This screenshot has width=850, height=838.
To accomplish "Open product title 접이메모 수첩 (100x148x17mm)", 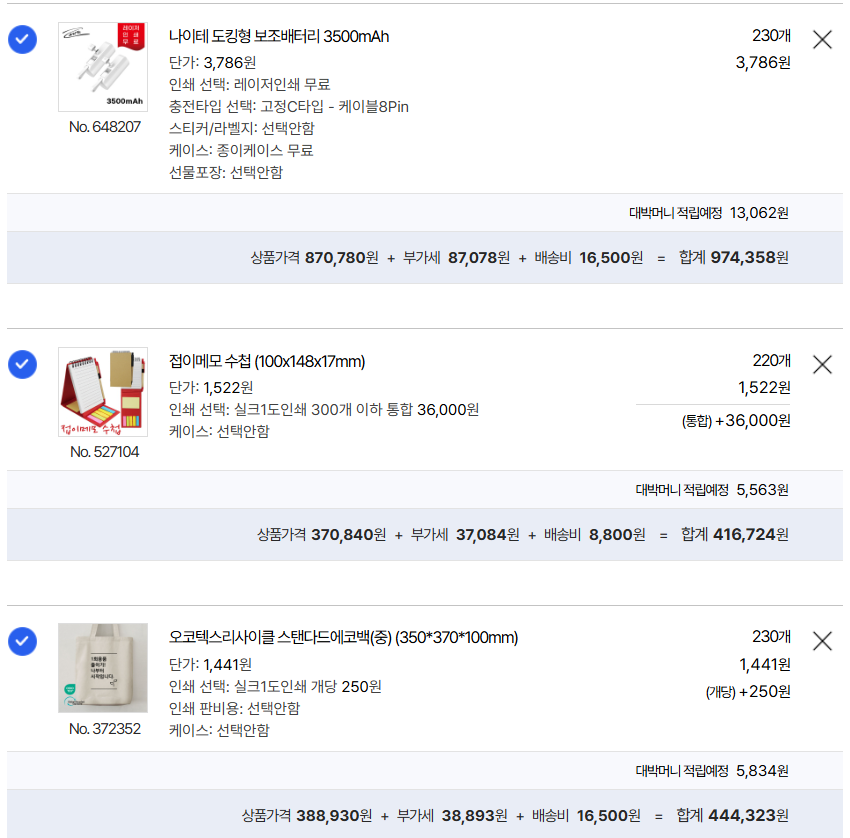I will coord(267,362).
